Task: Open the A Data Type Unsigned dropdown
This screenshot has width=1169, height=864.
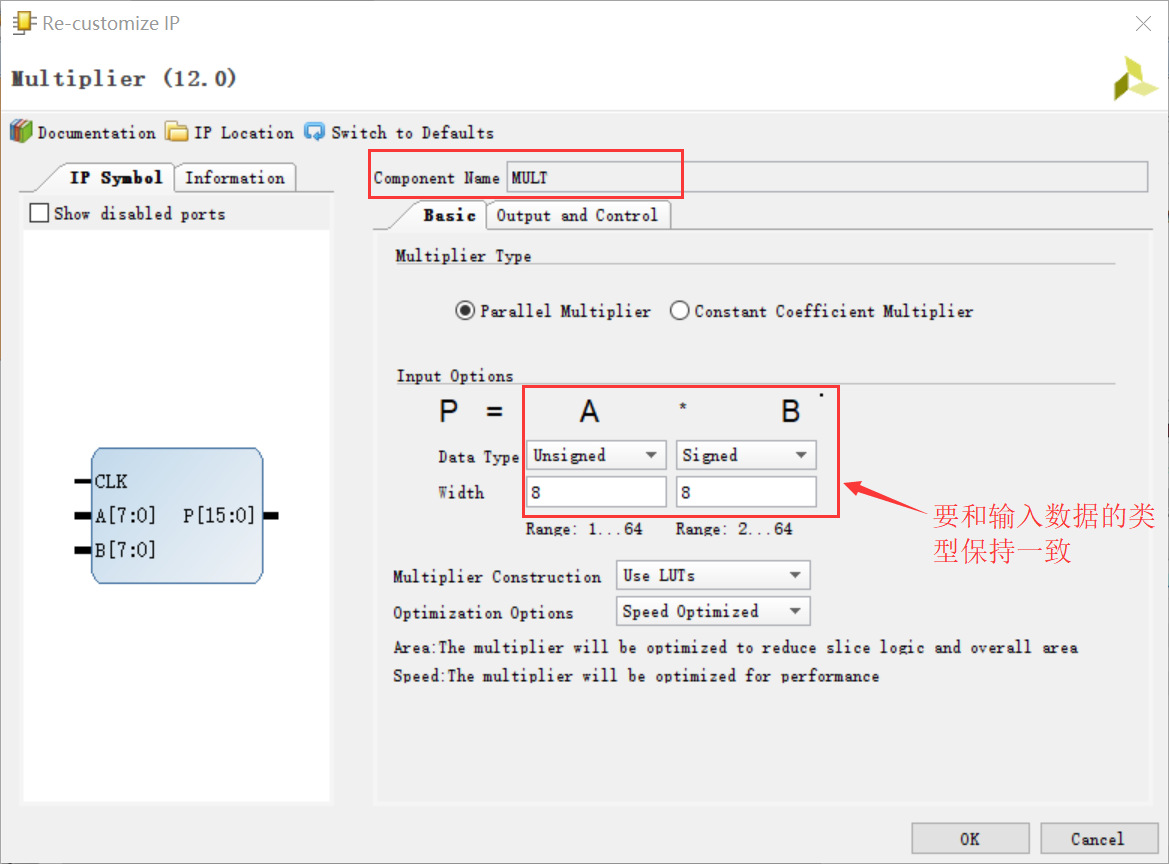Action: pos(596,455)
